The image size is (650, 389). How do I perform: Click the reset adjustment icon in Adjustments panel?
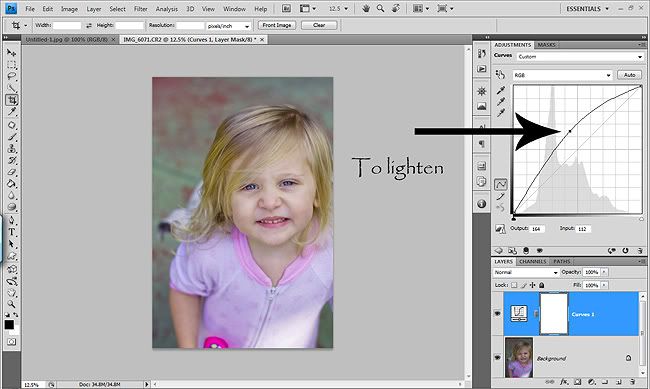pyautogui.click(x=625, y=250)
